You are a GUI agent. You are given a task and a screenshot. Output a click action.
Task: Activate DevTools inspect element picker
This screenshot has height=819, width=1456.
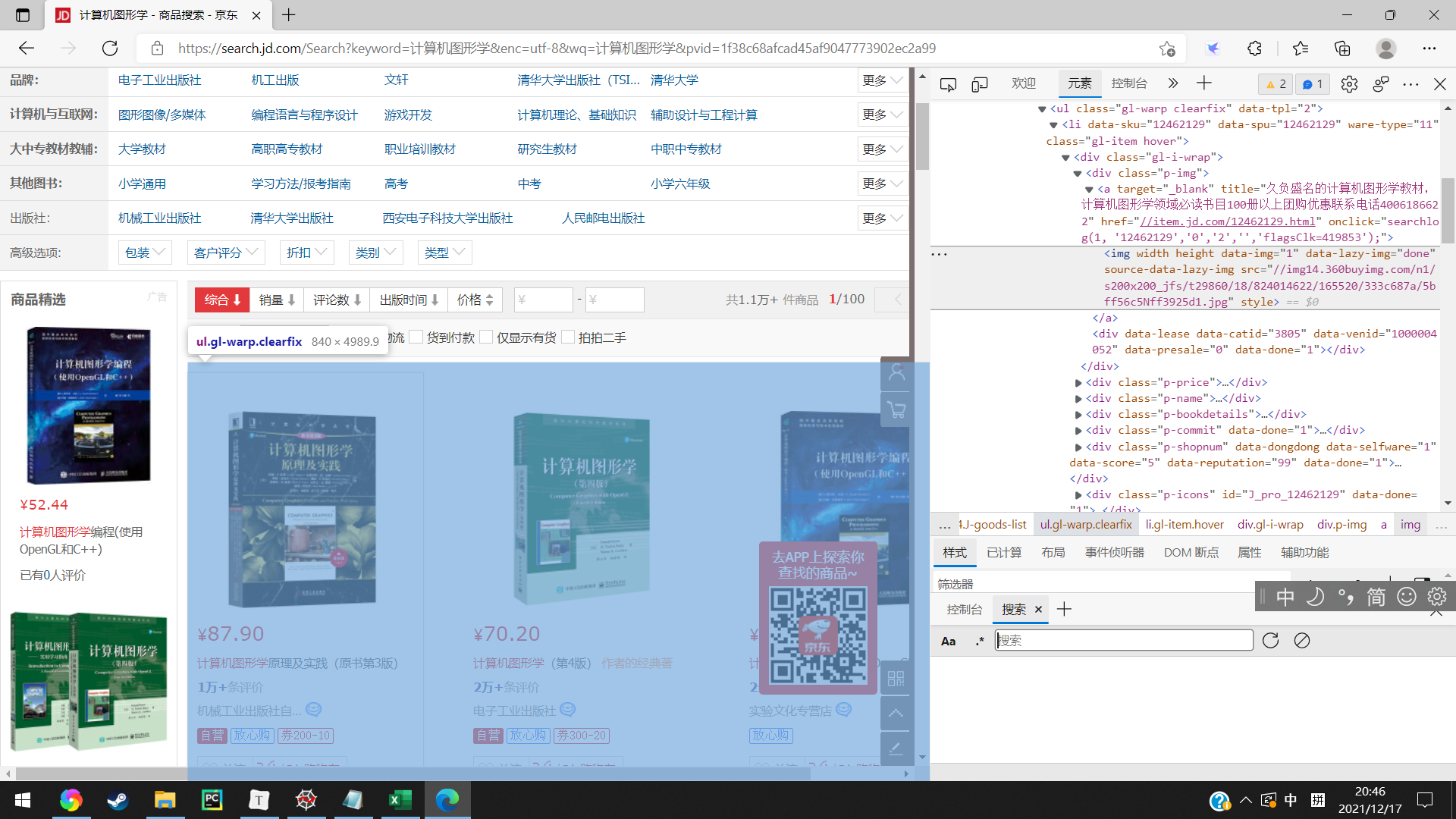click(x=948, y=84)
